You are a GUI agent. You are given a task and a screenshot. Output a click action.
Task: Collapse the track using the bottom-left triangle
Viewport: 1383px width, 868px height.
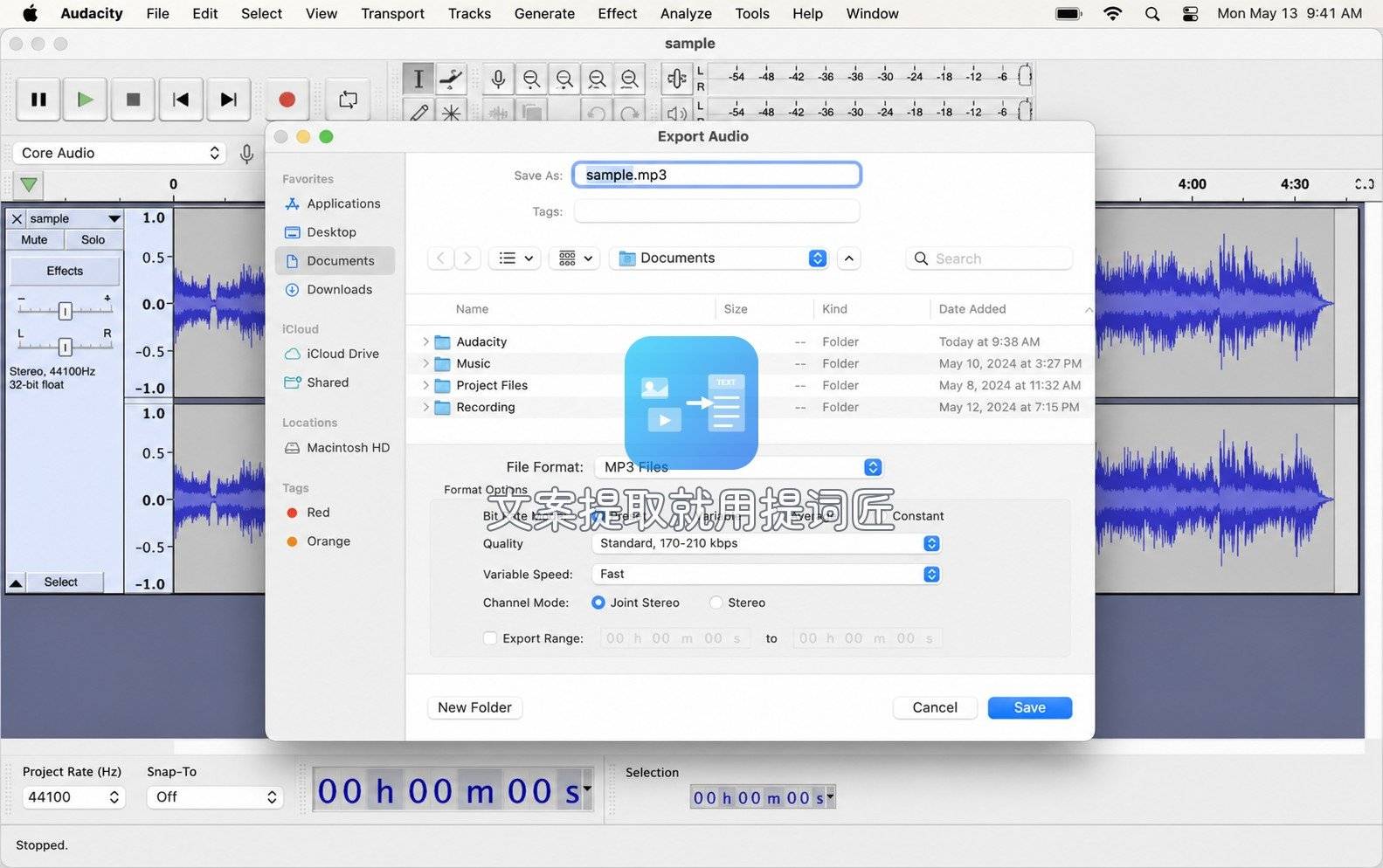coord(16,582)
